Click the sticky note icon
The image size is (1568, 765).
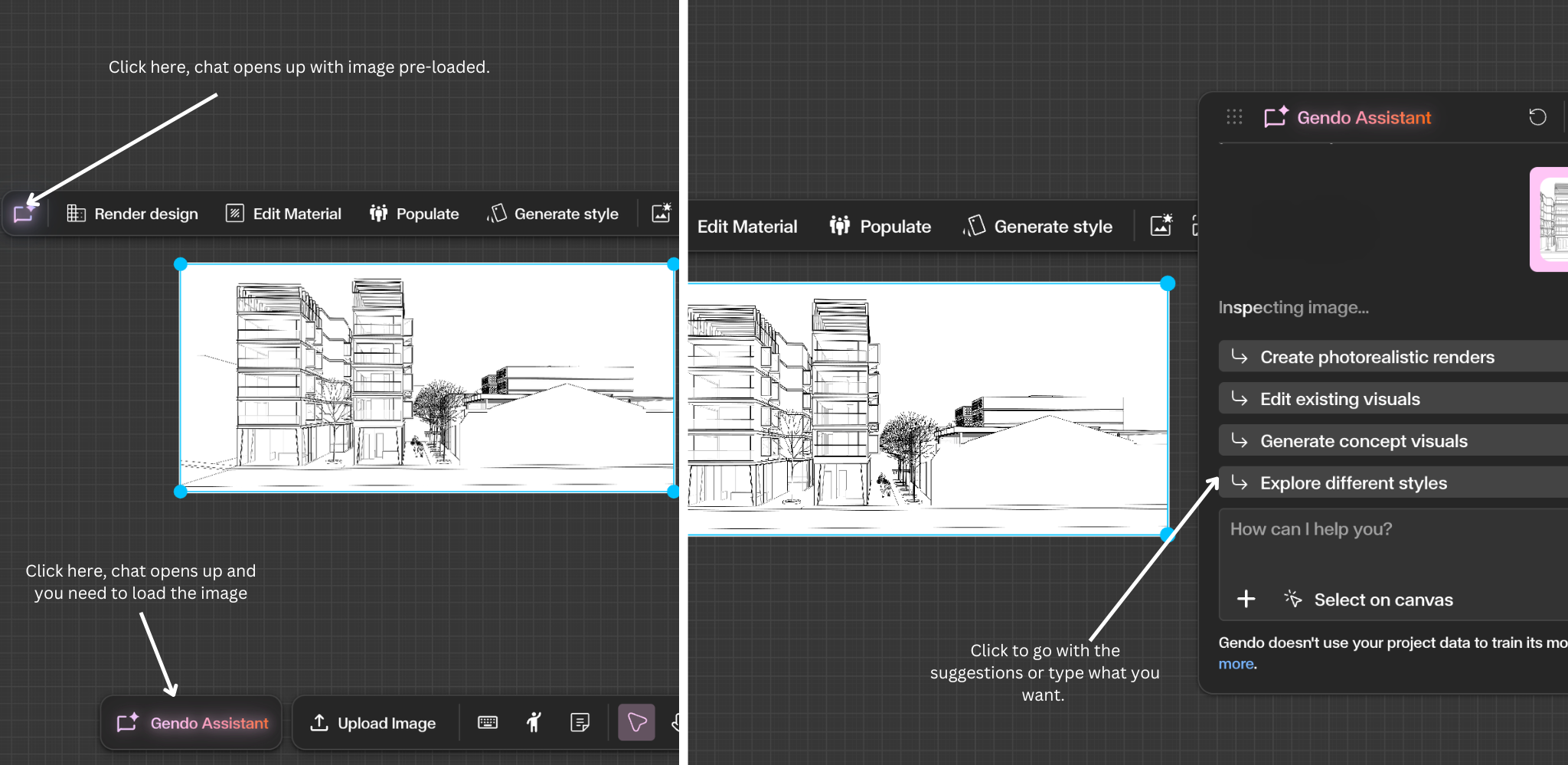(x=580, y=722)
